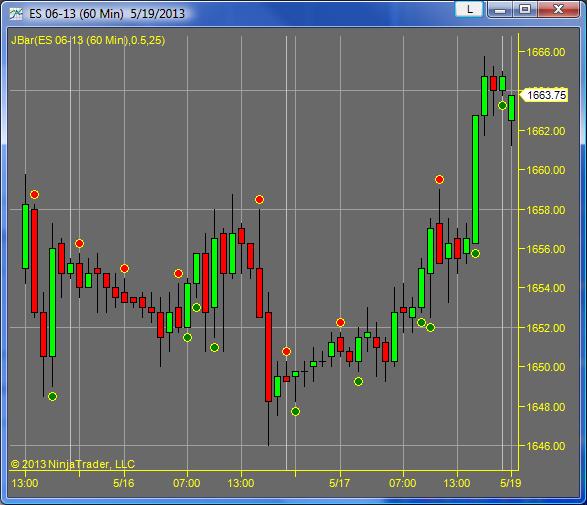Click the long red candle falling to 1648.00
Viewport: 587px width, 505px height.
[268, 357]
